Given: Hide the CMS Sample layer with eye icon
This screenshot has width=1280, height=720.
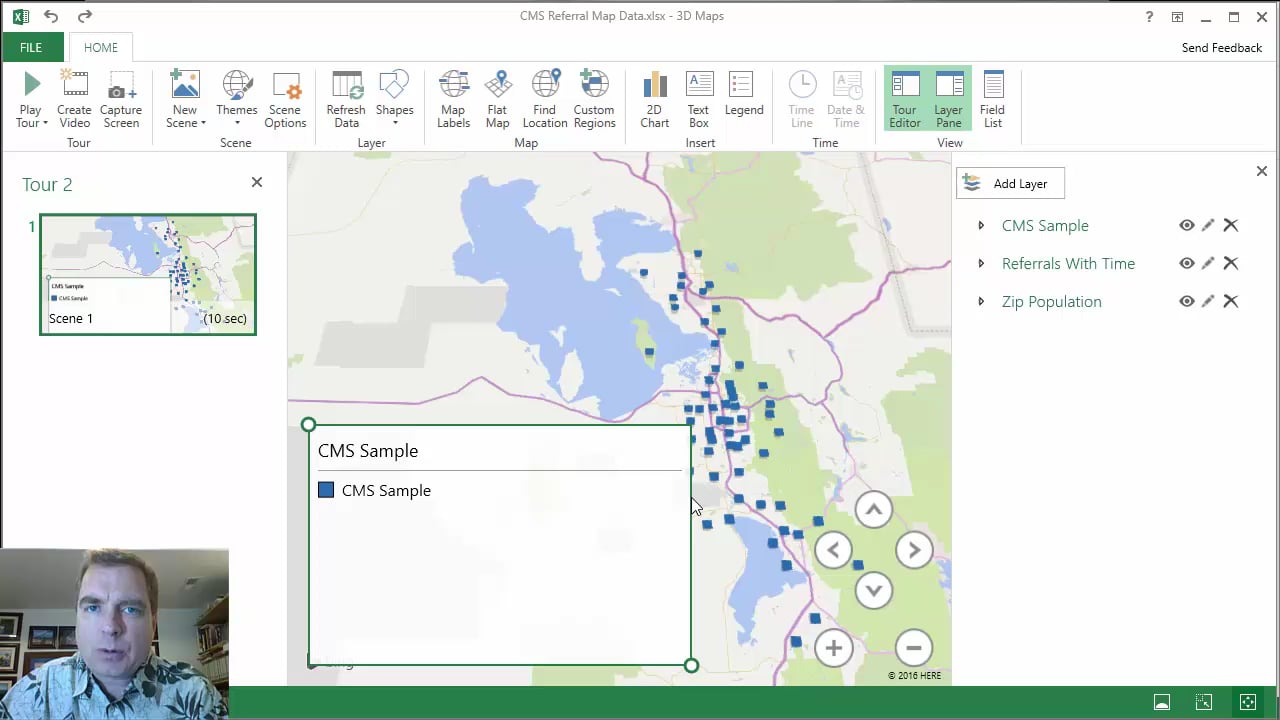Looking at the screenshot, I should click(1186, 226).
